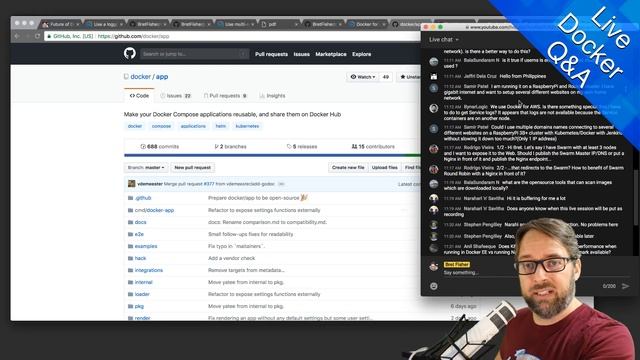Open the repository Pull requests tab
The height and width of the screenshot is (360, 640).
[225, 96]
